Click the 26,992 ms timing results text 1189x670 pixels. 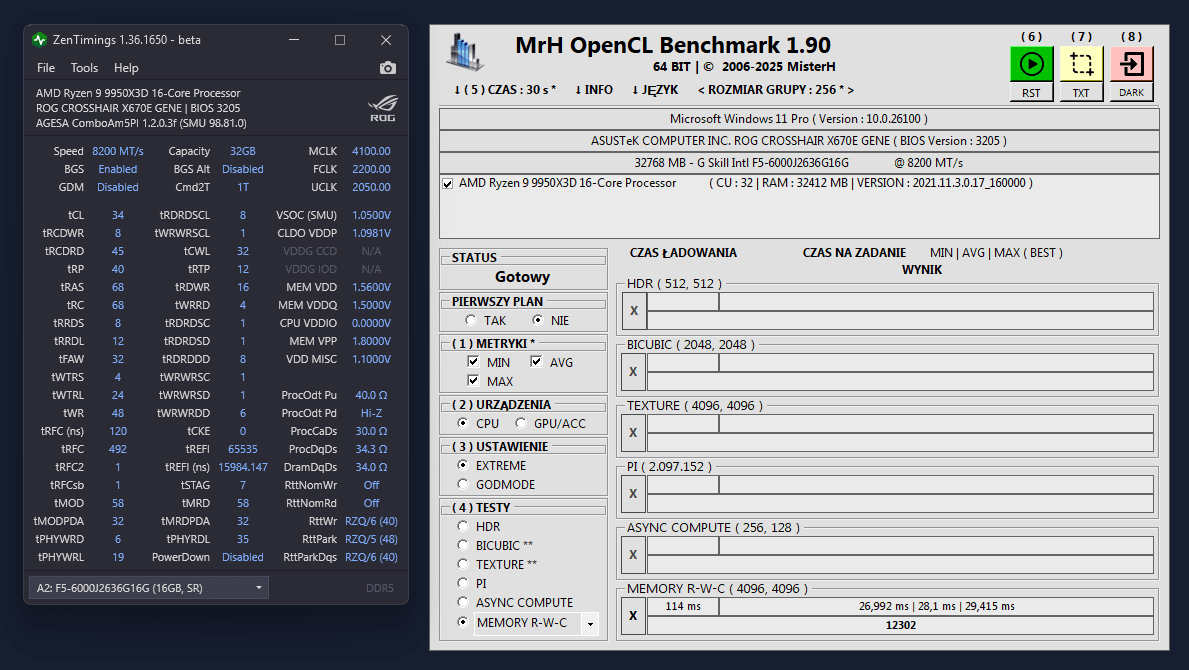point(936,606)
